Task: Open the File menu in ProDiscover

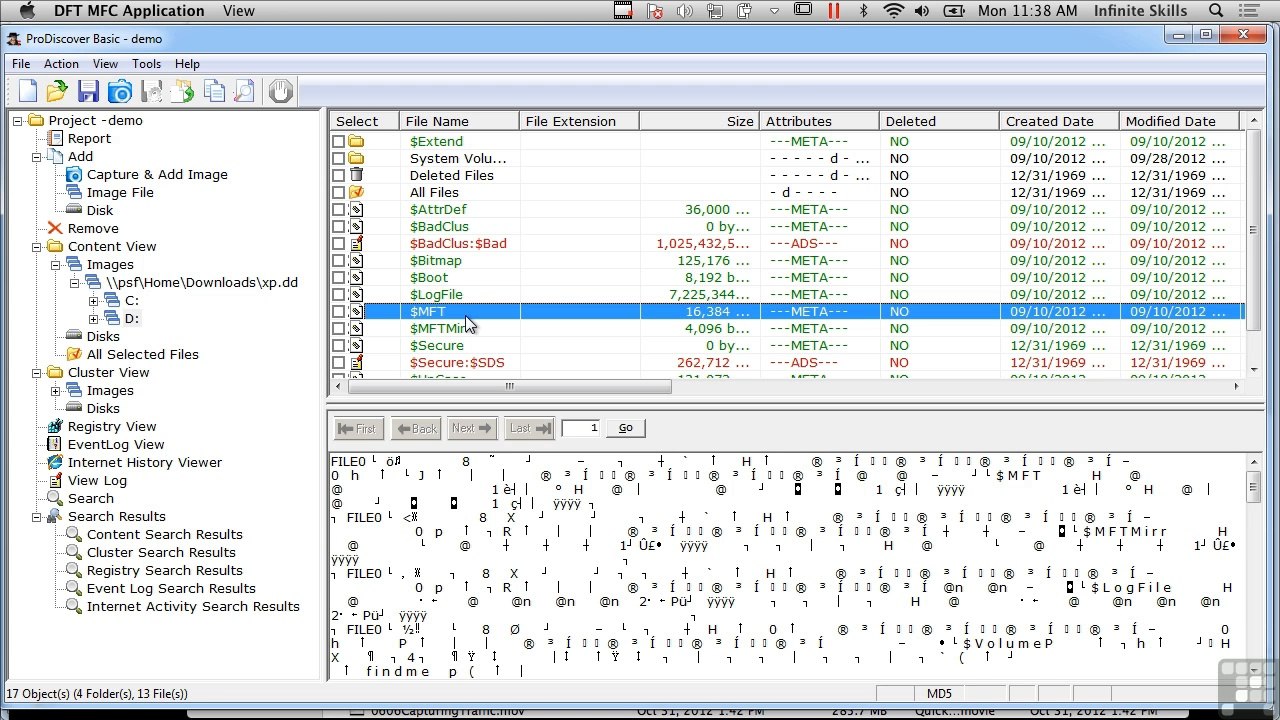Action: [21, 63]
